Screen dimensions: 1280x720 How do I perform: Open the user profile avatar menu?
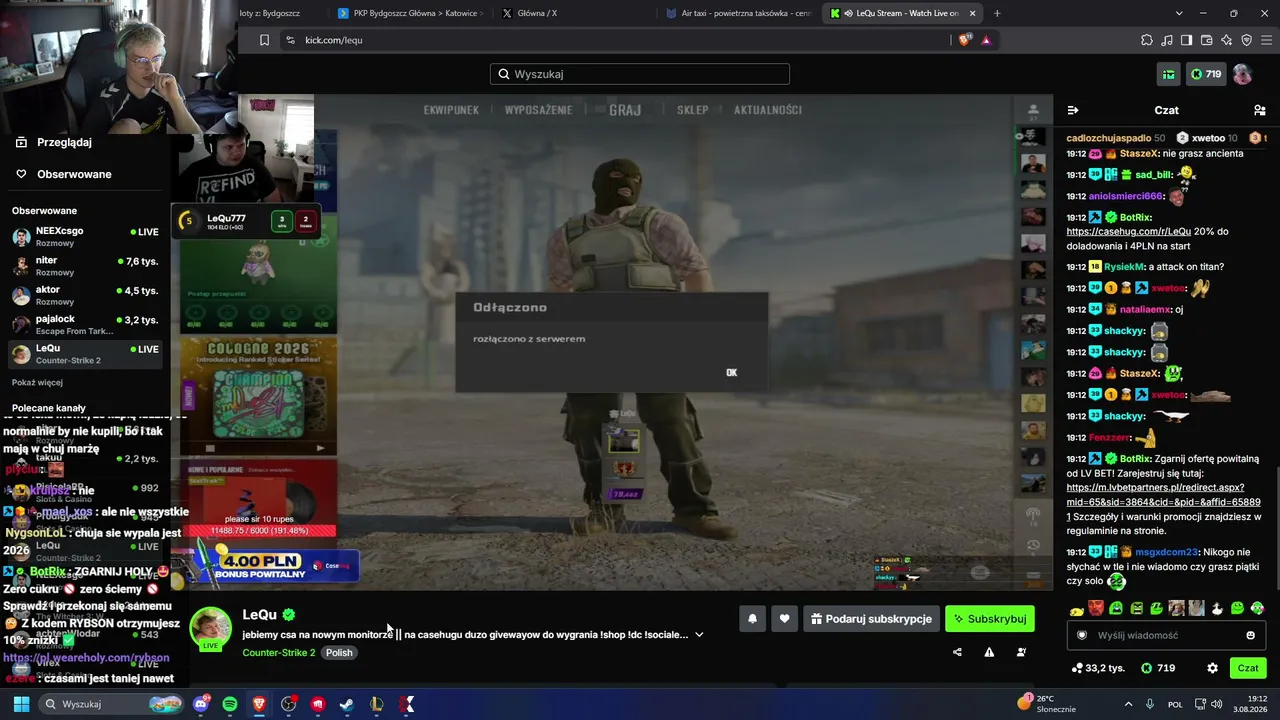pos(1242,74)
